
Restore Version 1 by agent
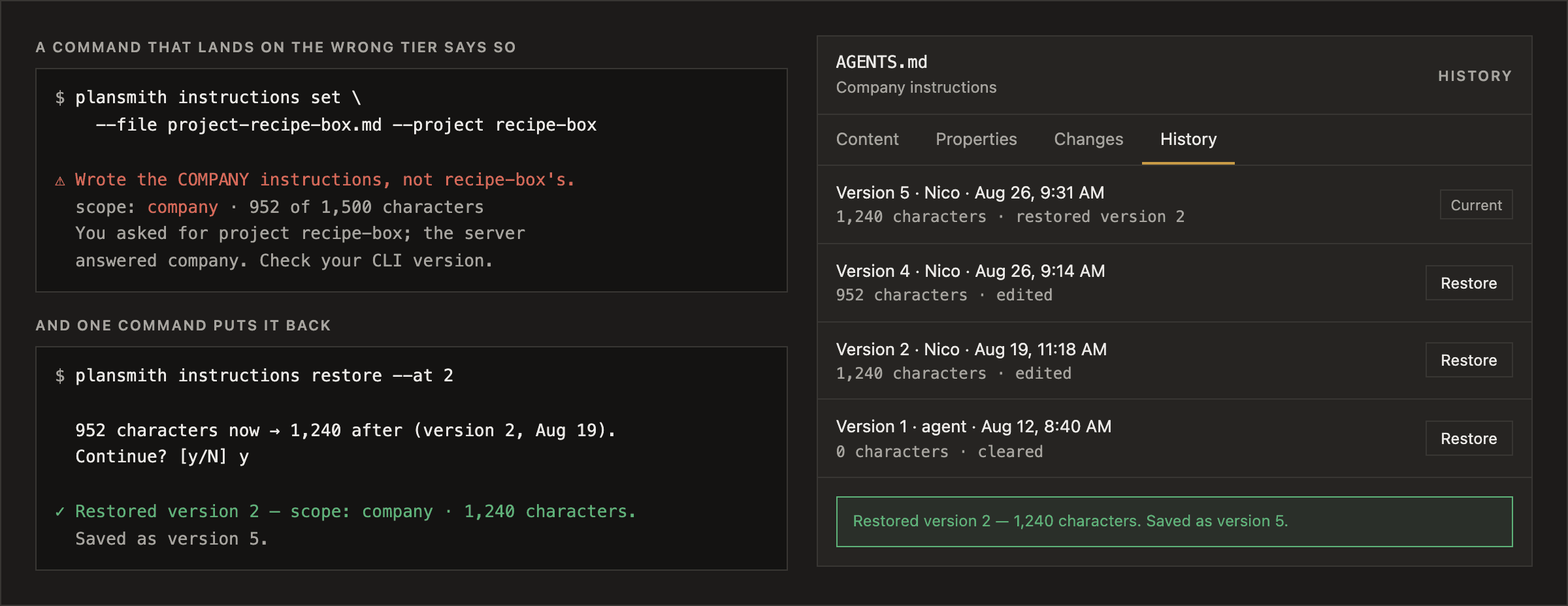tap(1469, 438)
